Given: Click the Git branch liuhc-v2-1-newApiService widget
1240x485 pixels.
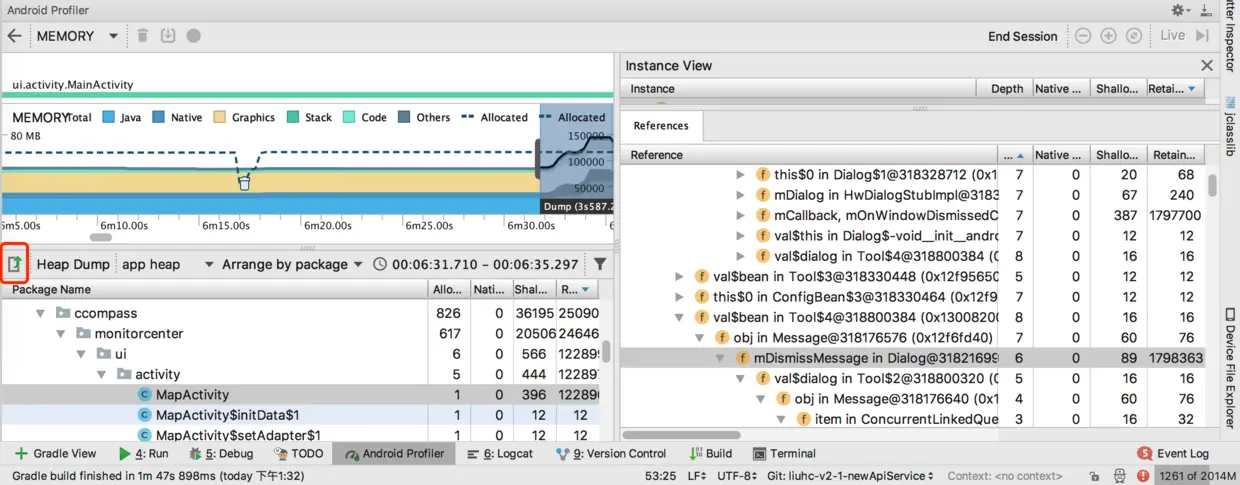Looking at the screenshot, I should click(x=850, y=476).
